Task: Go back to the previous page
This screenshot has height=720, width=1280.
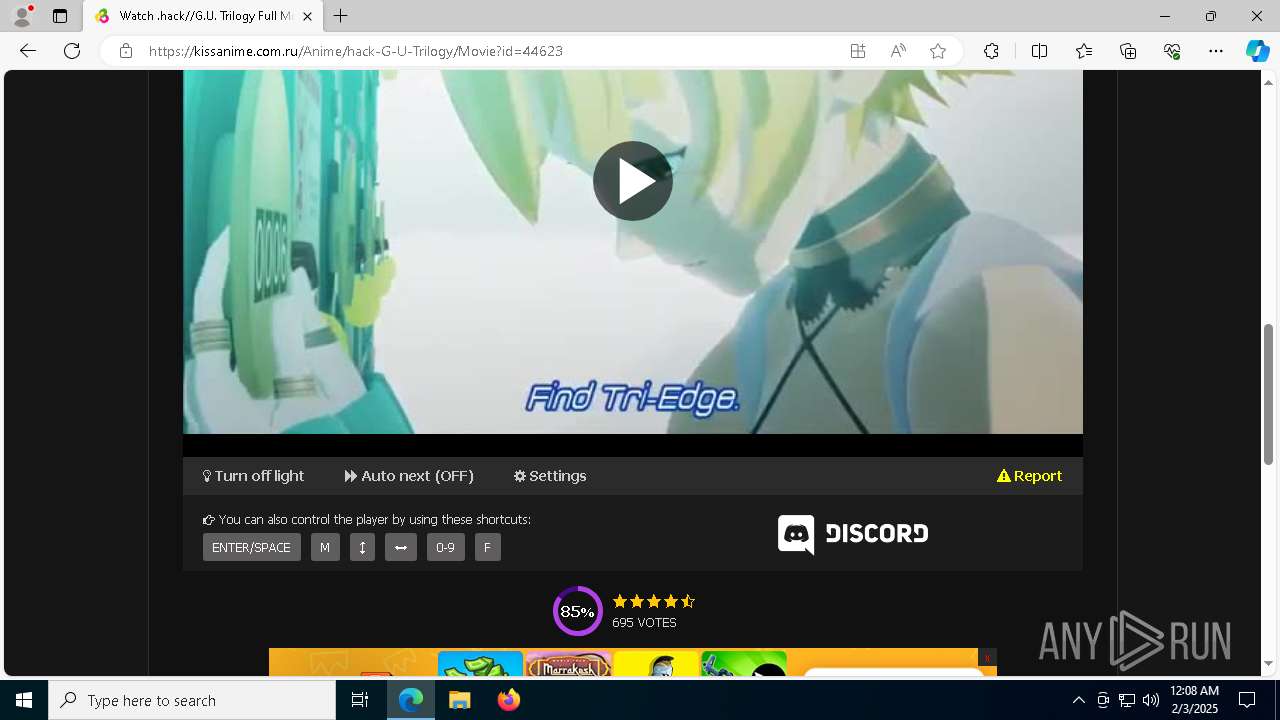Action: coord(28,51)
